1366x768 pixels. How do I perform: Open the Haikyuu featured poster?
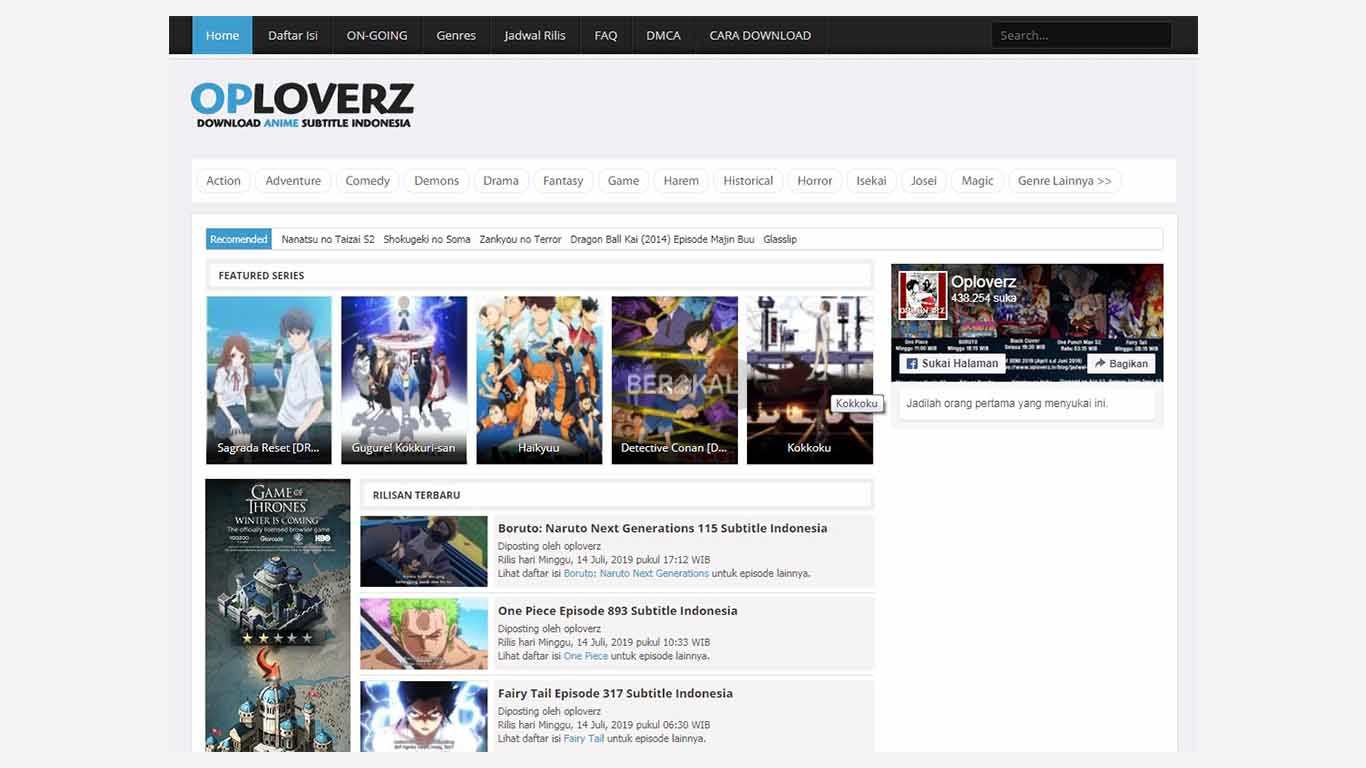pyautogui.click(x=539, y=380)
